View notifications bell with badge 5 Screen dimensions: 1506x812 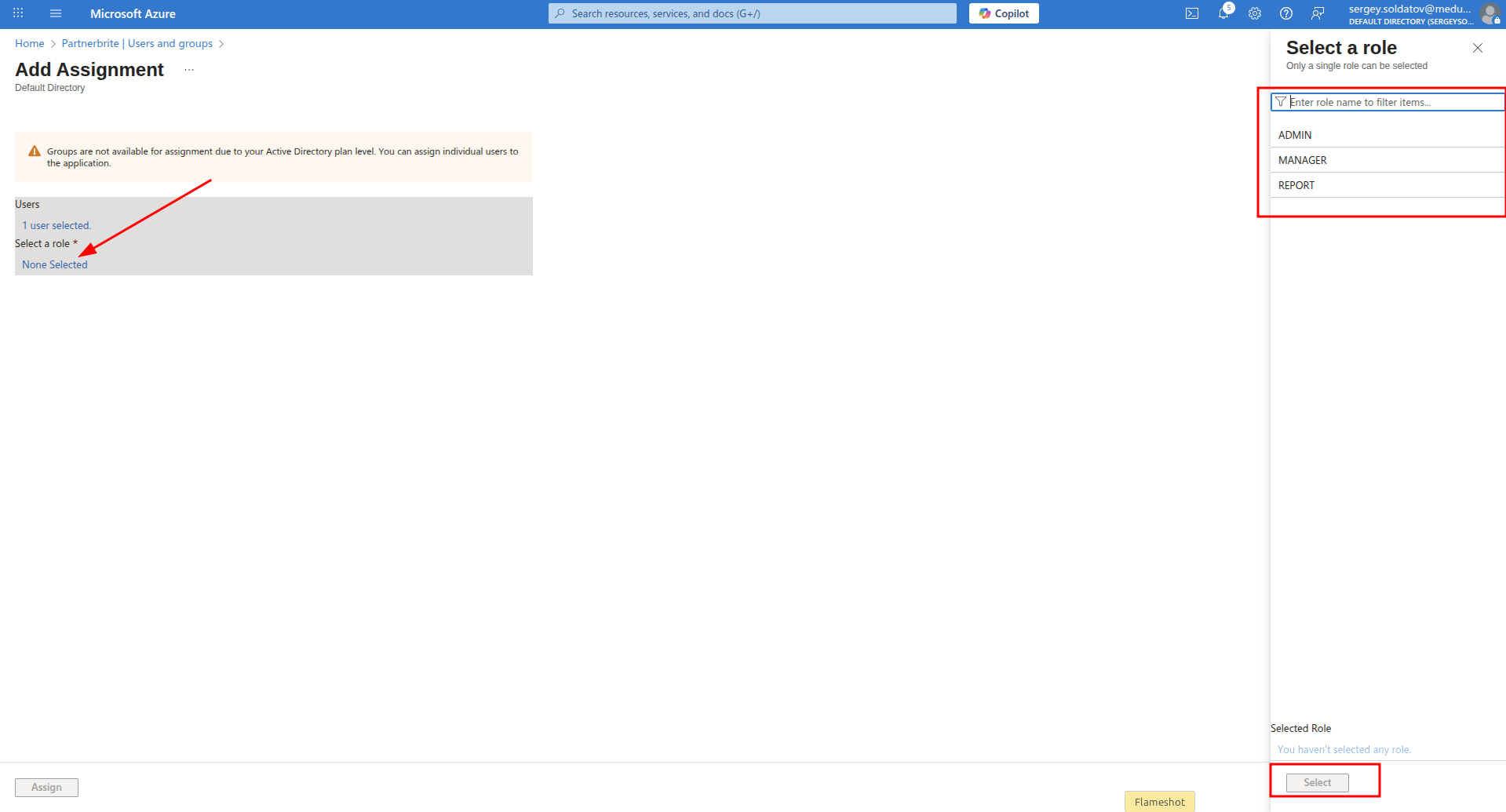[1224, 13]
